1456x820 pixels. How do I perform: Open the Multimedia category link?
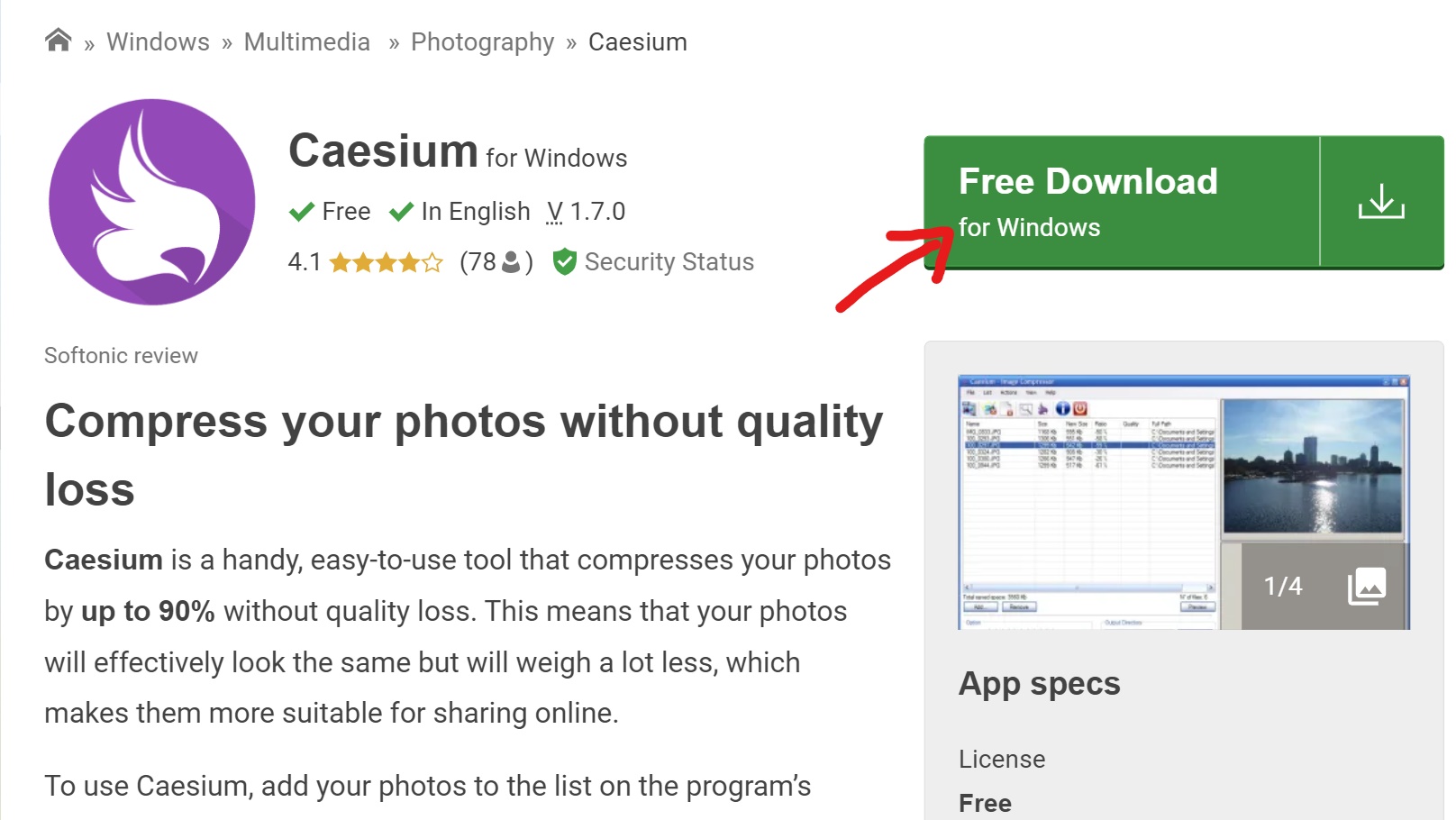point(306,41)
